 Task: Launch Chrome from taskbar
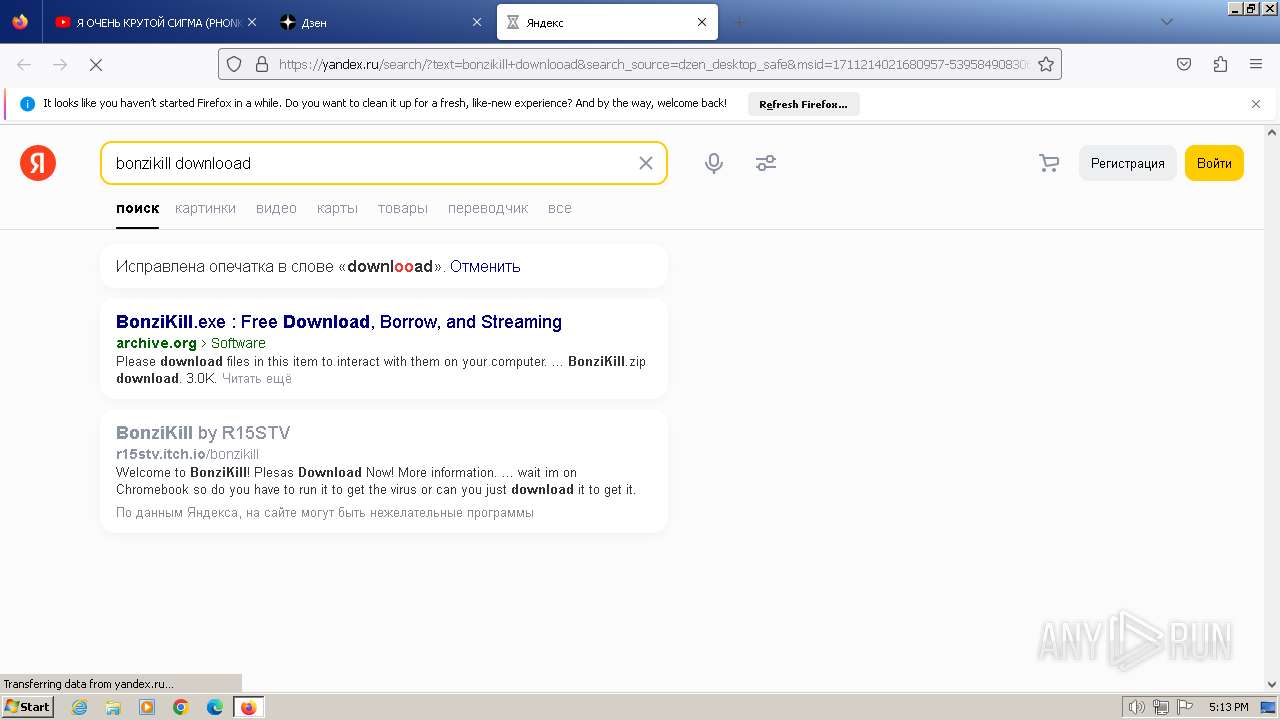pyautogui.click(x=181, y=707)
